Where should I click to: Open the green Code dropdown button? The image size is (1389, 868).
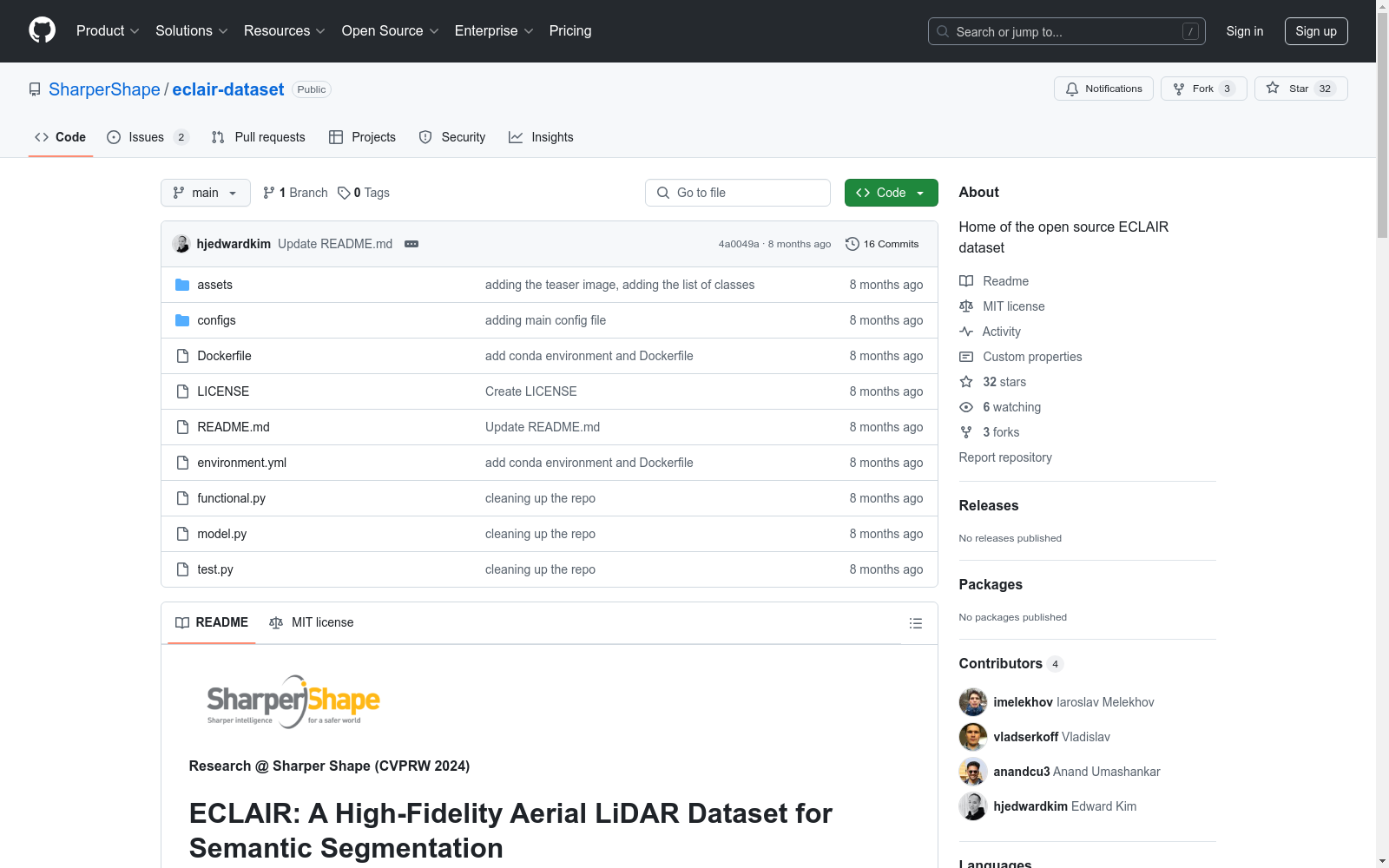891,193
